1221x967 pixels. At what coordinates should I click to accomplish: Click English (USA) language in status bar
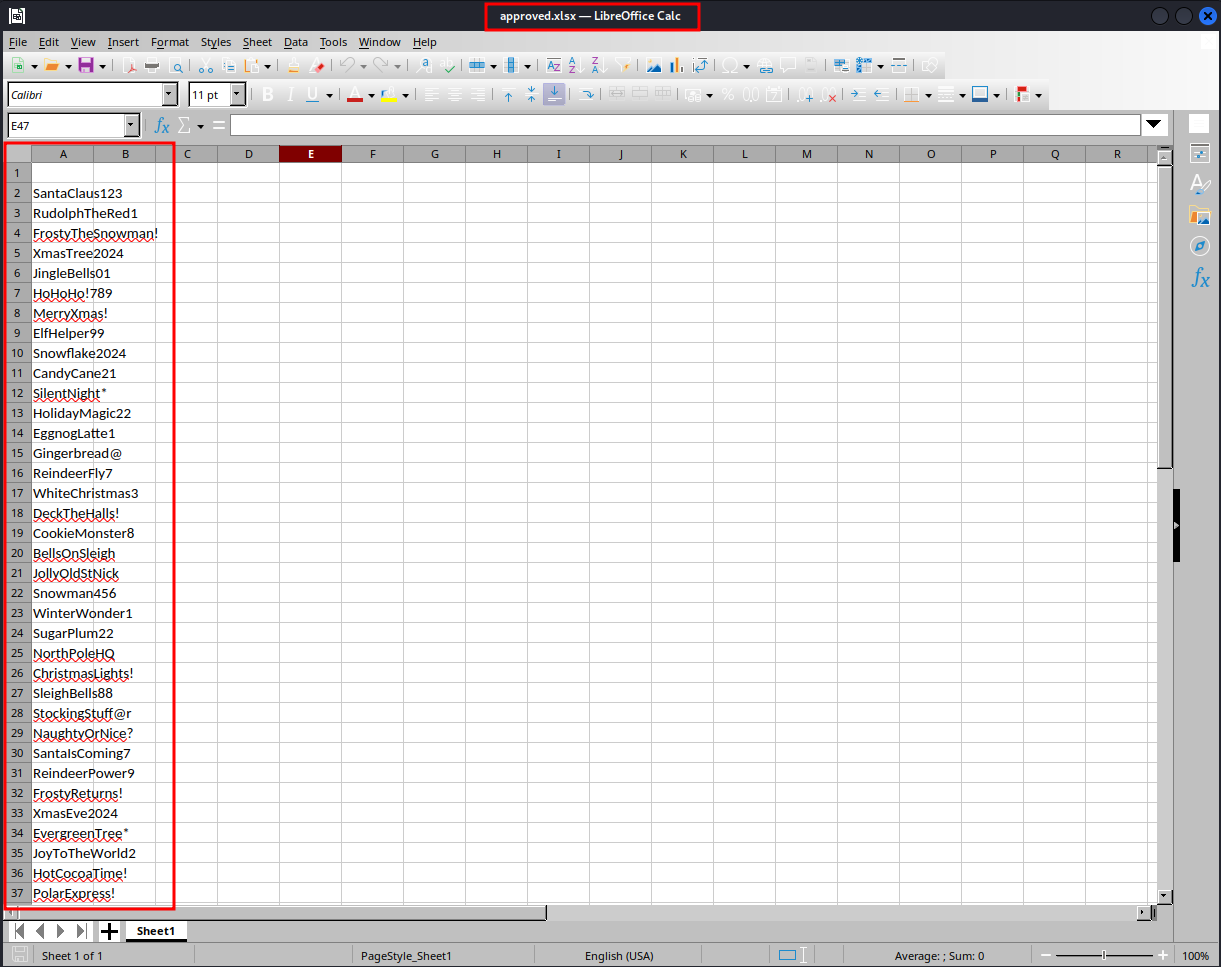(619, 956)
